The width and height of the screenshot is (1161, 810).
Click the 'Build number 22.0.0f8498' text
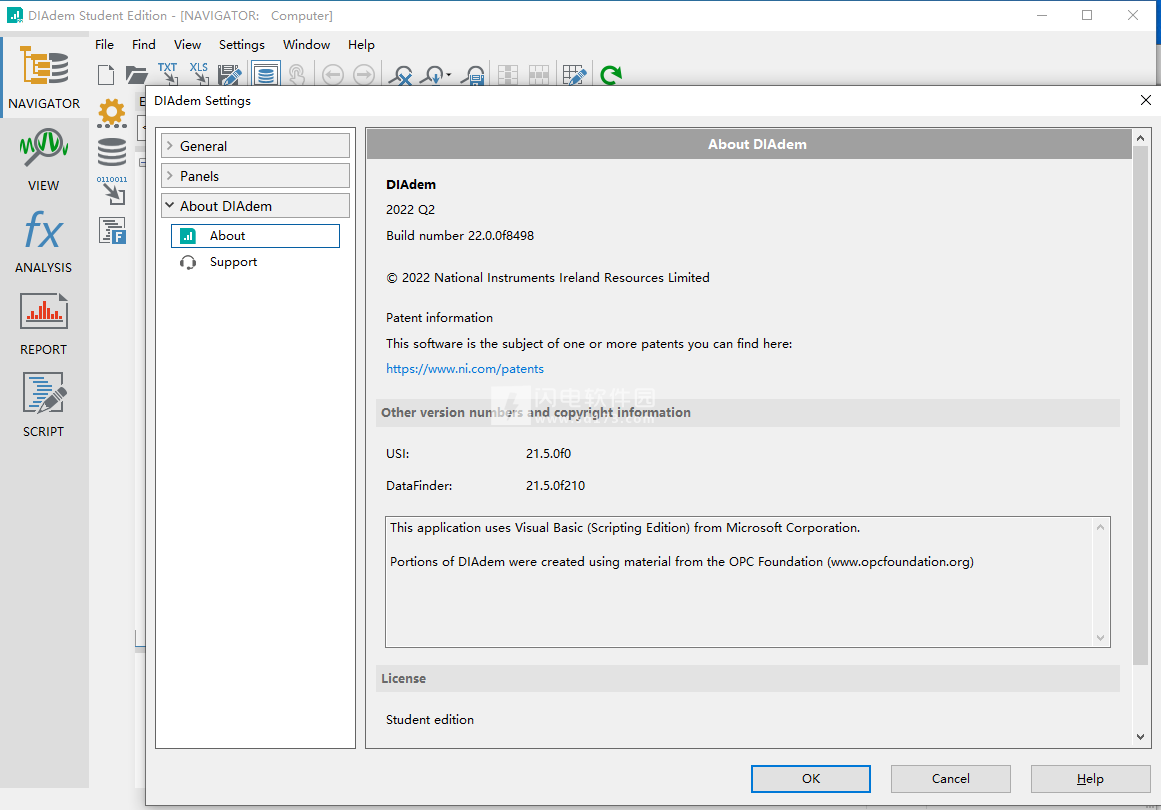(460, 235)
